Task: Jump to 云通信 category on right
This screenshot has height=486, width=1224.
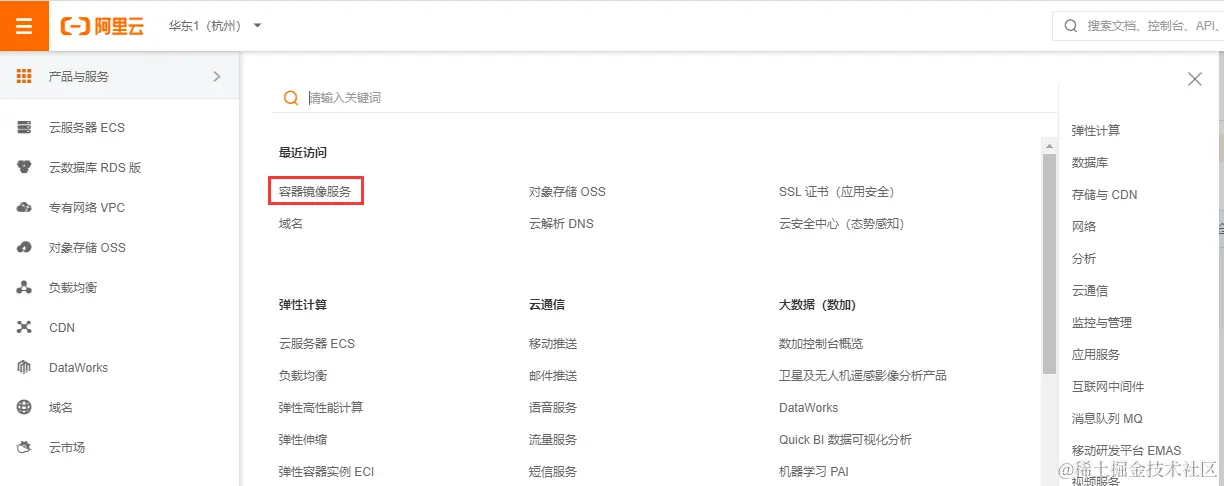Action: [1090, 290]
